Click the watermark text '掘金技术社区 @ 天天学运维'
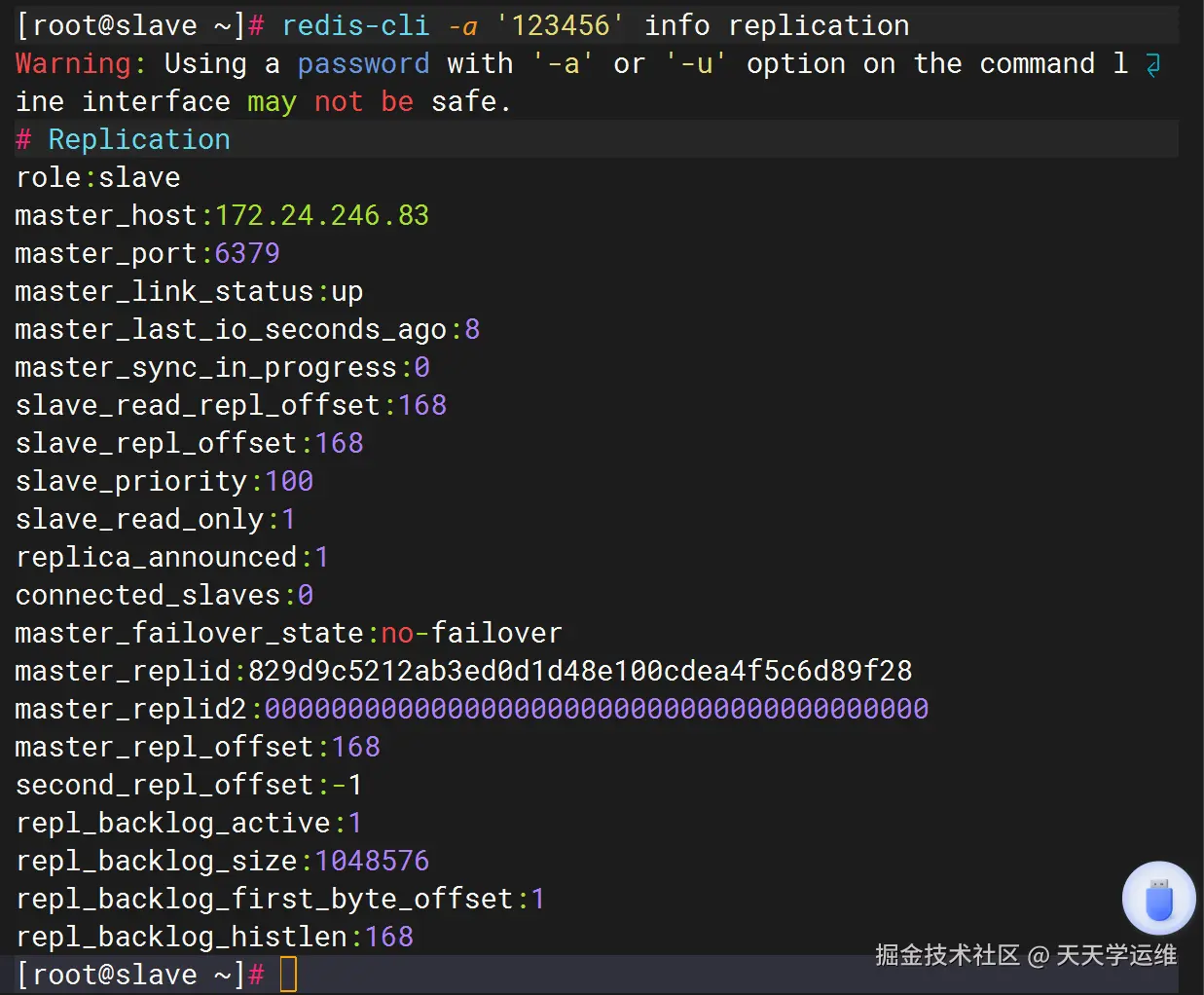 pyautogui.click(x=1025, y=955)
